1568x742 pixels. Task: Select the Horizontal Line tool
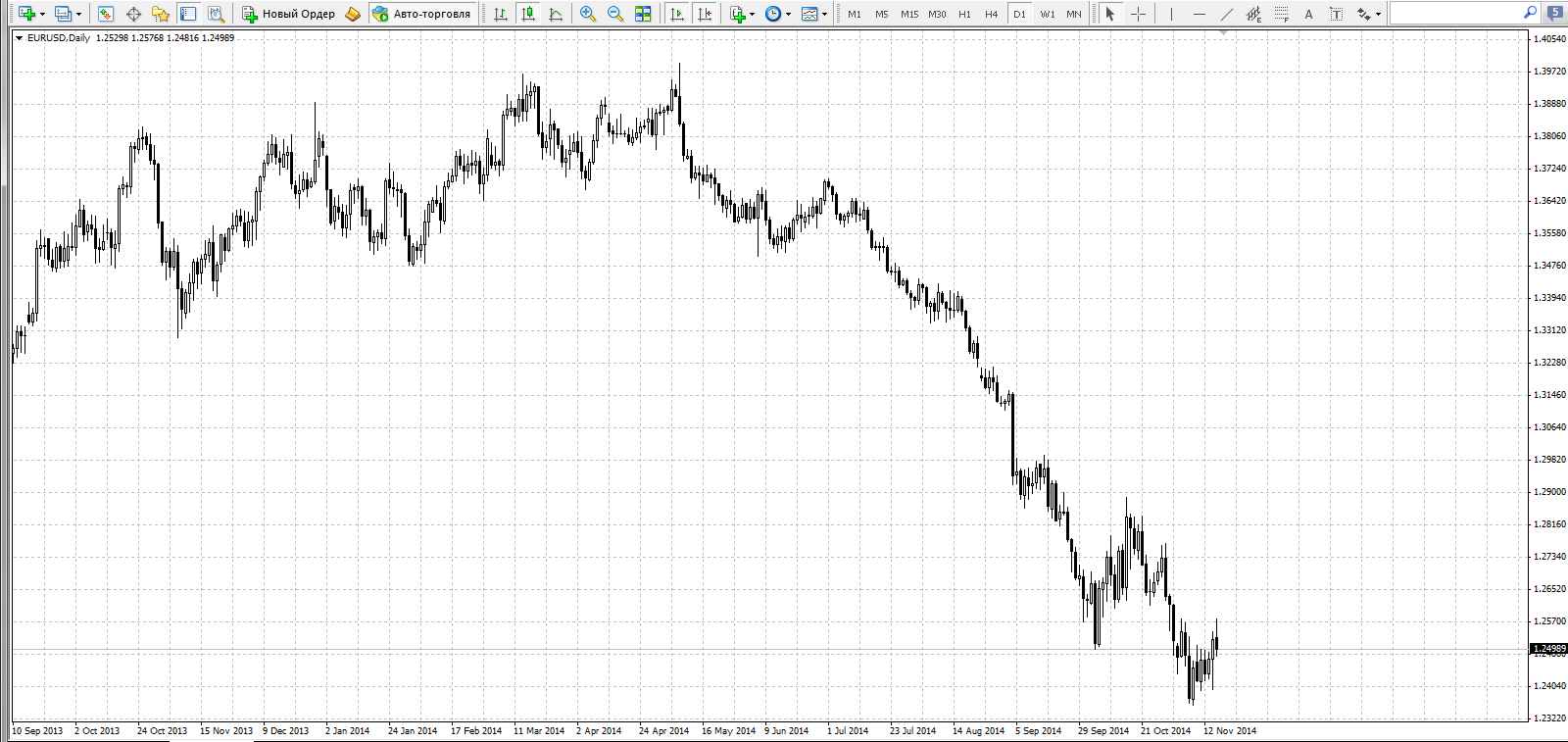point(1199,14)
